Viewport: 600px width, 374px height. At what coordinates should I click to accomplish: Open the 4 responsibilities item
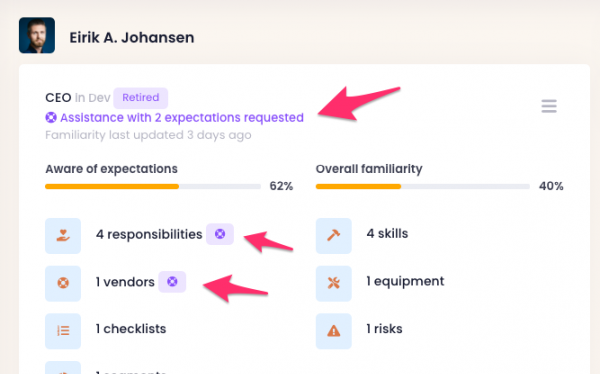(x=149, y=234)
